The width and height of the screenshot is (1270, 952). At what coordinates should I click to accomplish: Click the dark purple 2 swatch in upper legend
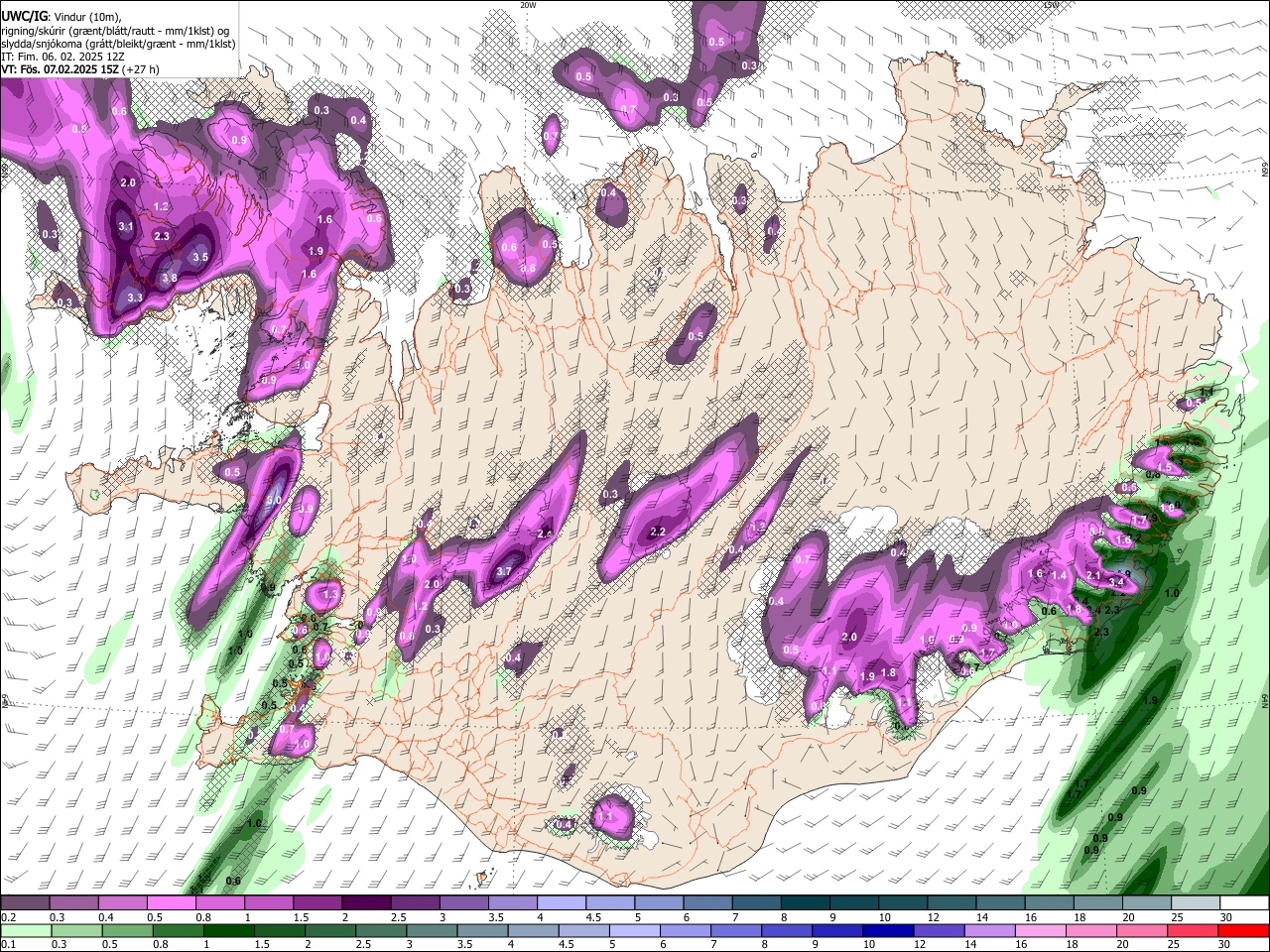(366, 903)
